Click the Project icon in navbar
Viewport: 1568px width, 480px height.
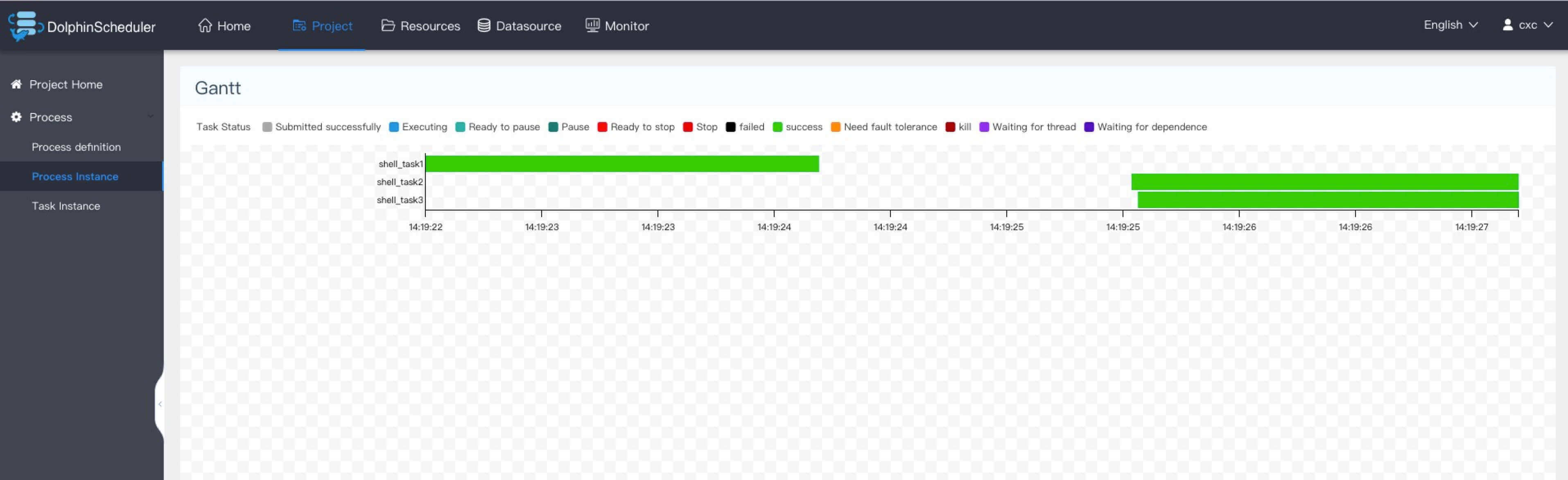(x=299, y=25)
